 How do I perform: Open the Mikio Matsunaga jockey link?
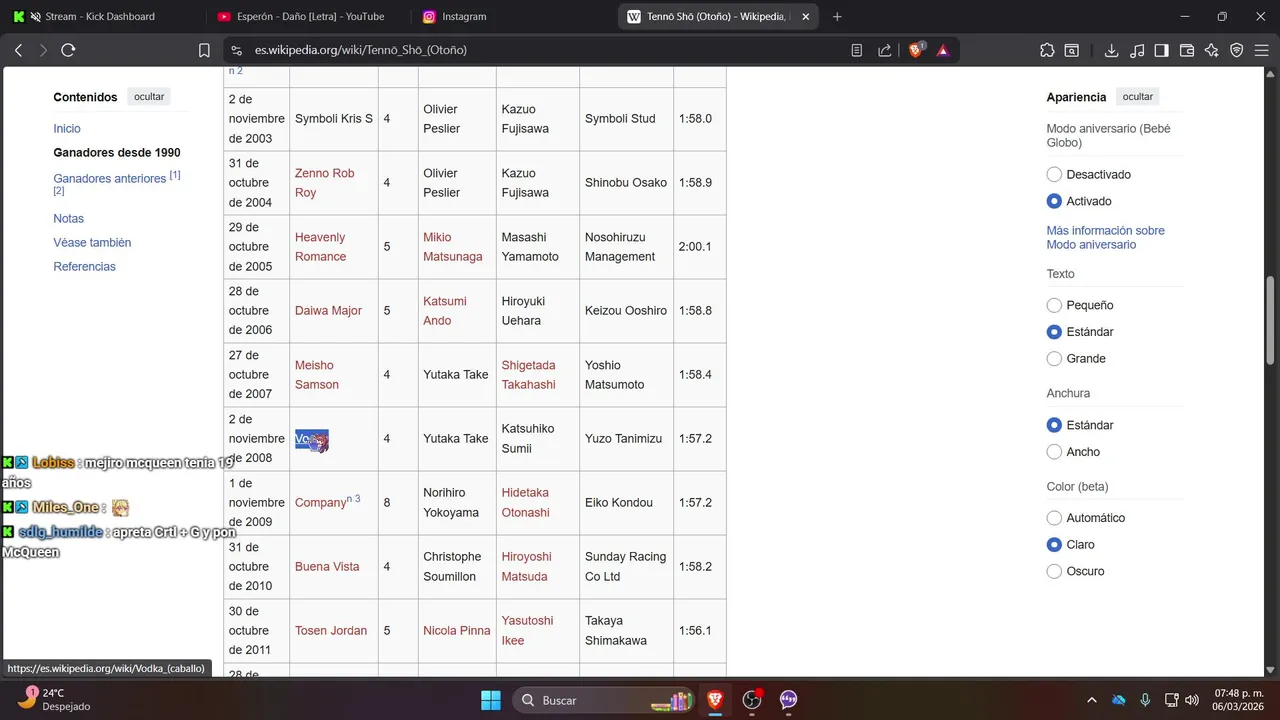[452, 247]
